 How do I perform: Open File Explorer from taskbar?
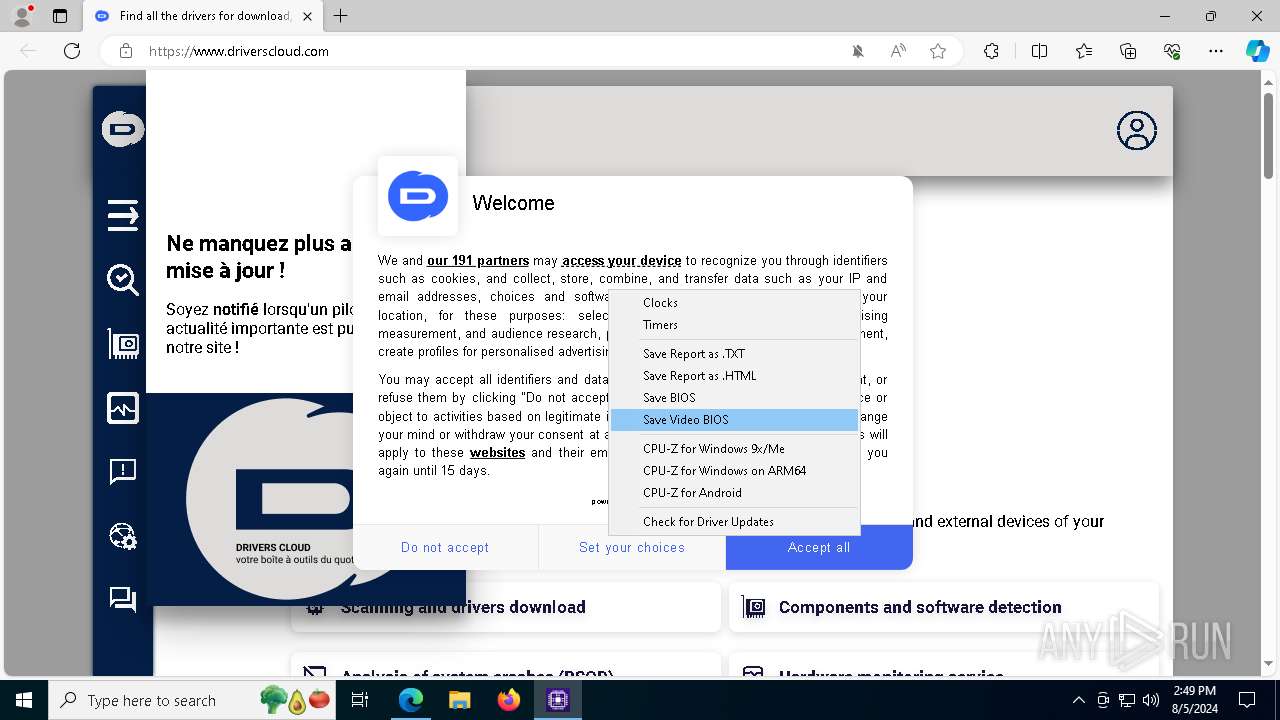pyautogui.click(x=459, y=700)
